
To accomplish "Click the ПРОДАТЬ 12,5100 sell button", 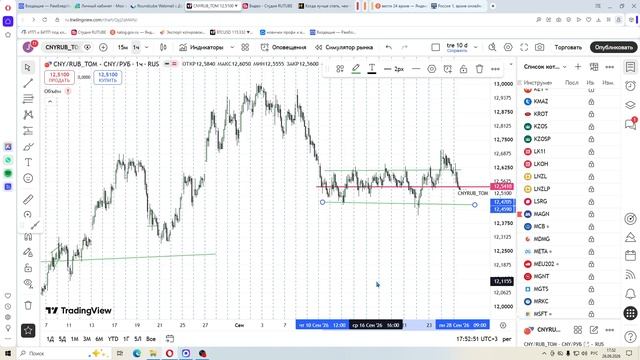I will click(59, 78).
